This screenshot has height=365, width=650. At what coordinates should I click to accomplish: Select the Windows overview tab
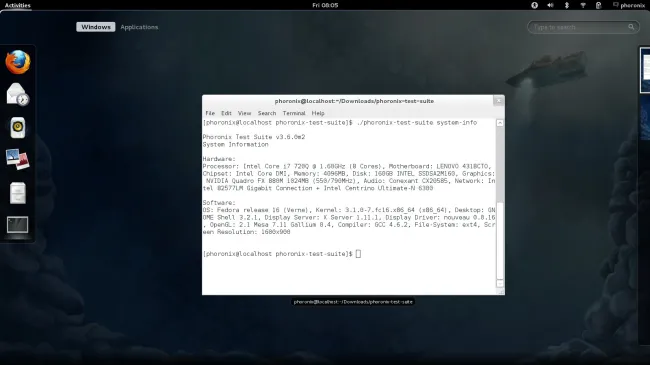[96, 27]
